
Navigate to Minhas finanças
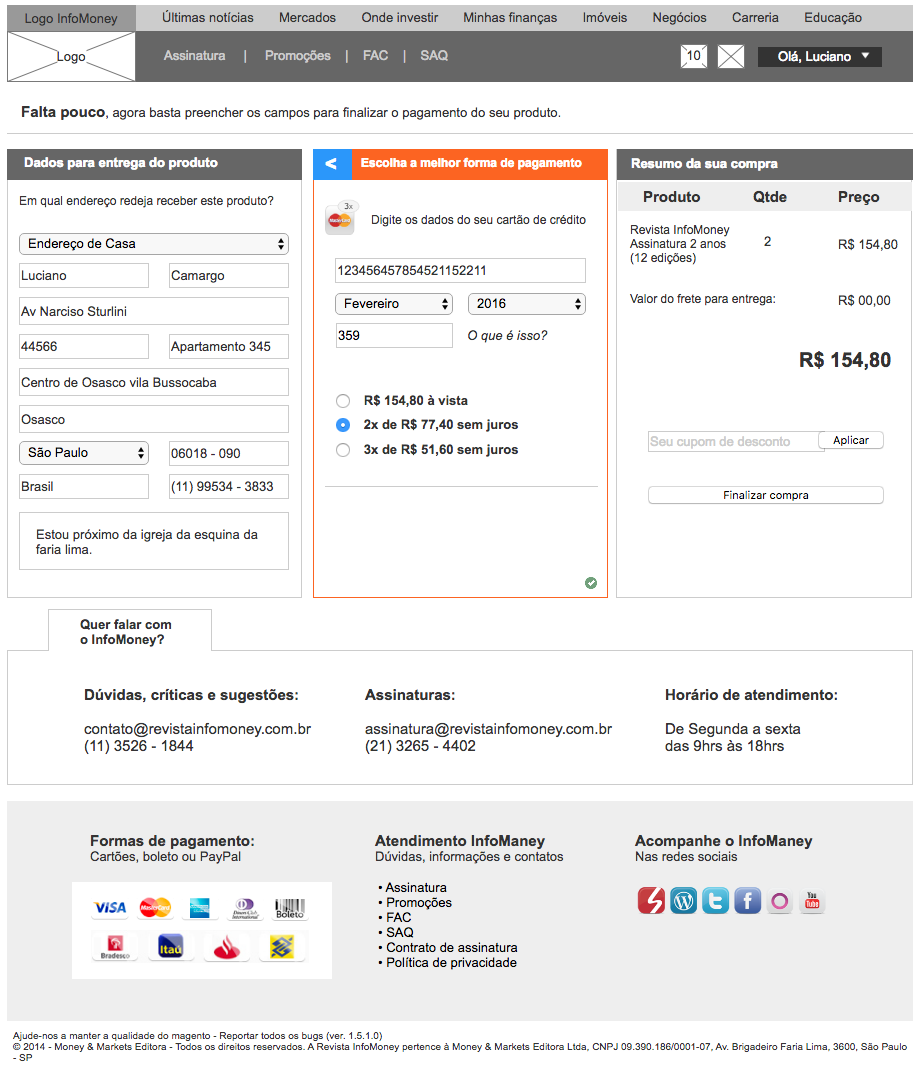point(510,18)
